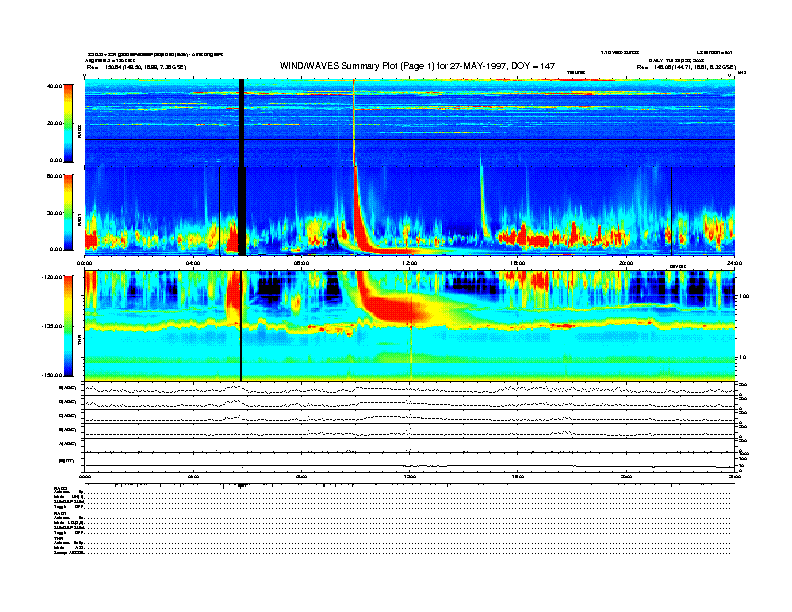Click the black data gap in RAD1 spectrogram
The width and height of the screenshot is (792, 612).
242,211
